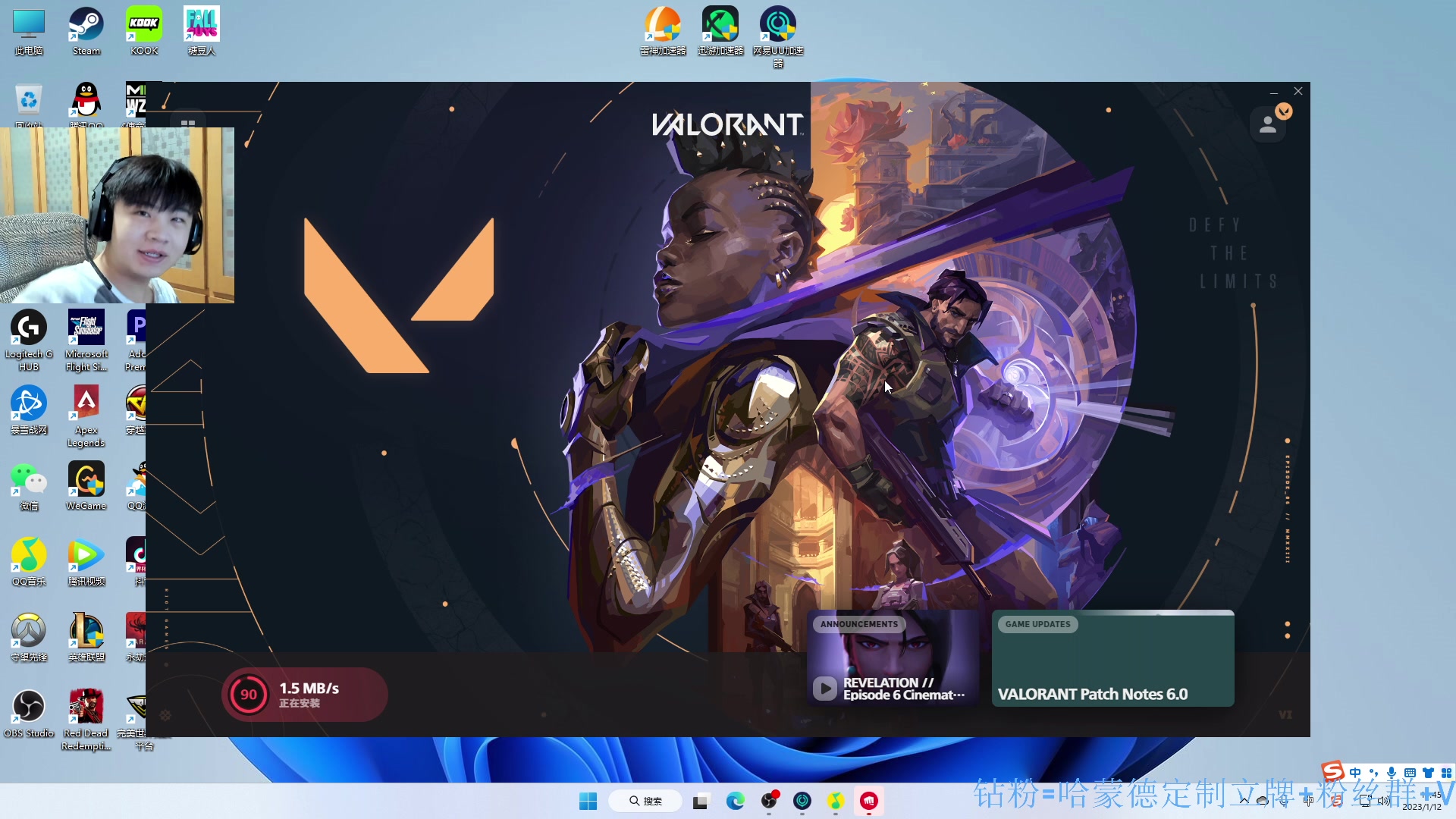Open the Windows Start menu
This screenshot has height=819, width=1456.
click(588, 801)
